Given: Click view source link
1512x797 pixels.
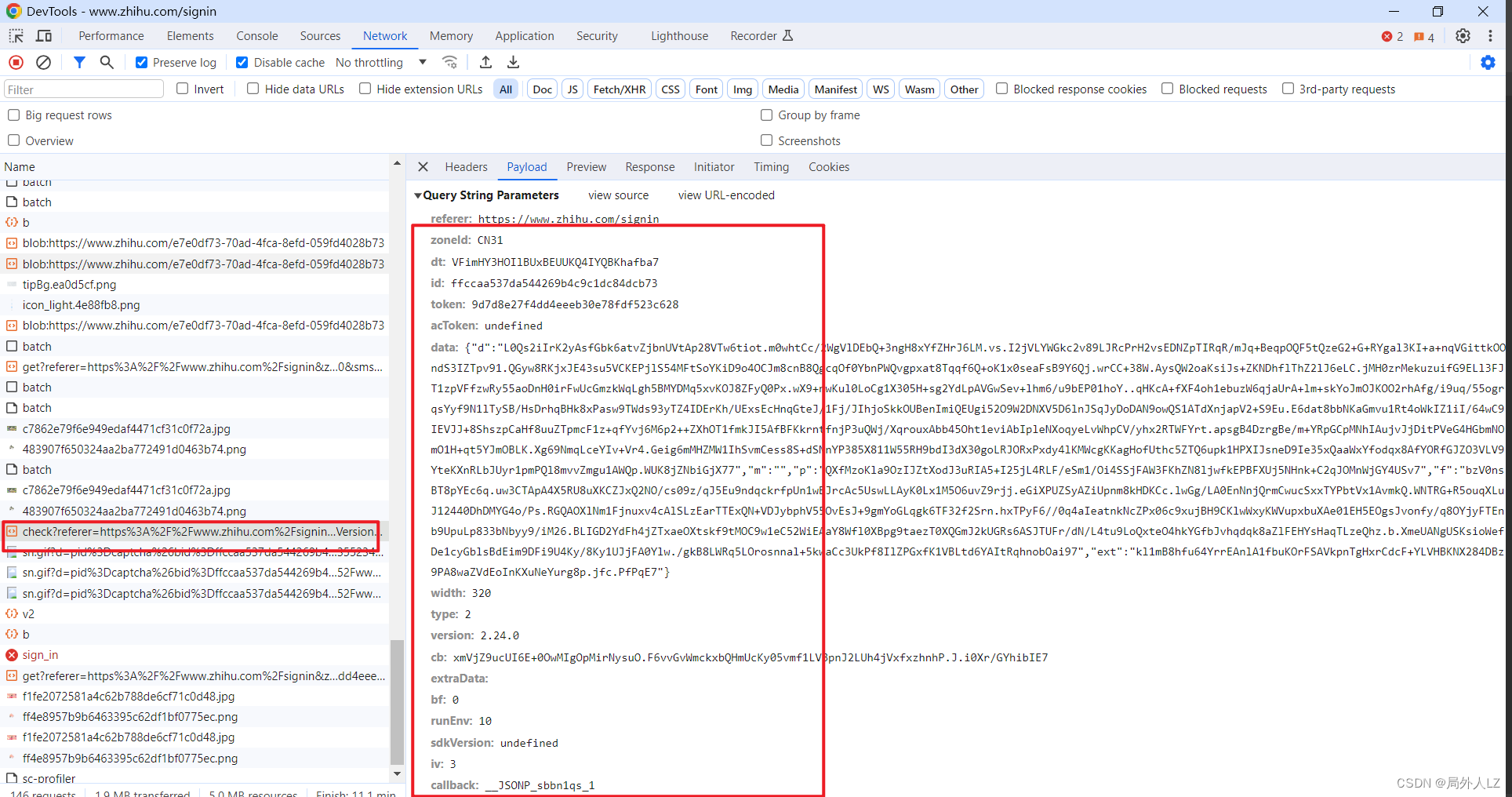Looking at the screenshot, I should [619, 195].
